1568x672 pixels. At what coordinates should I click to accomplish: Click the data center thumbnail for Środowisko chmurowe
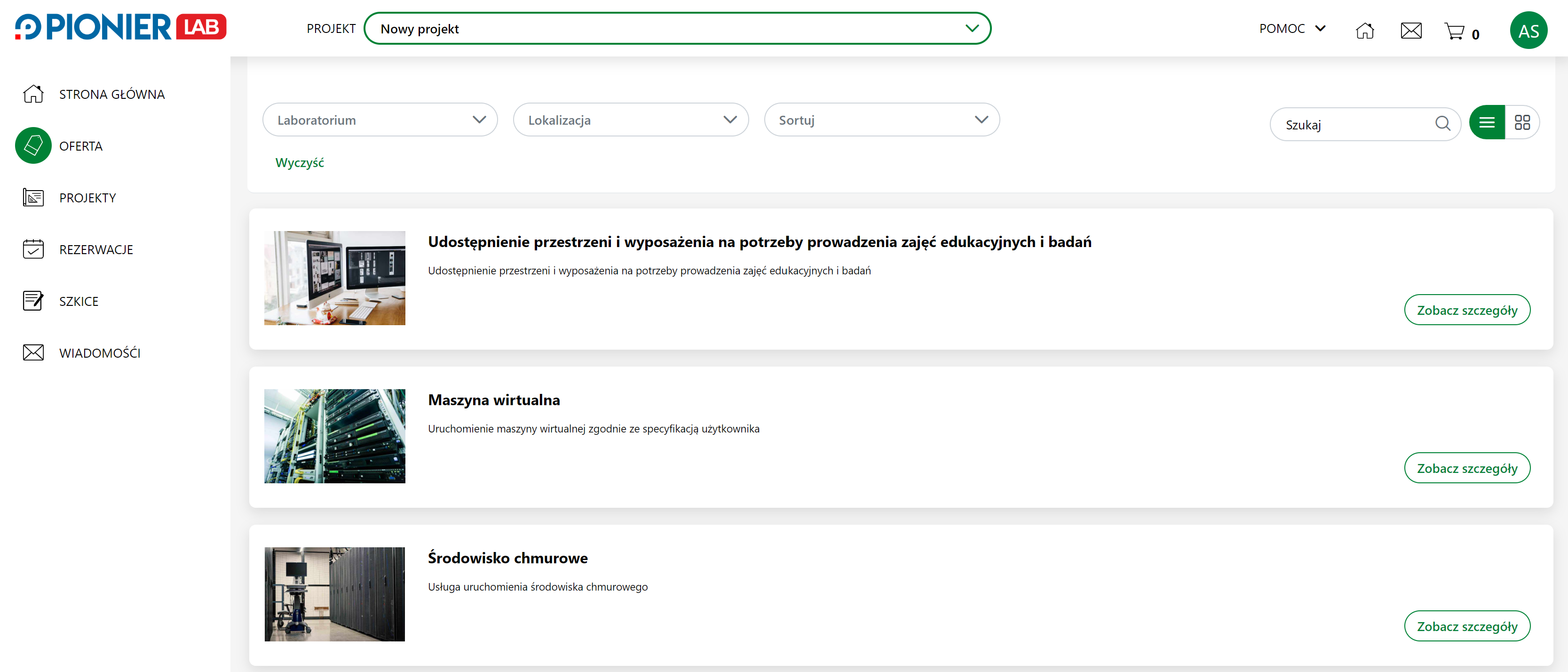[x=334, y=594]
